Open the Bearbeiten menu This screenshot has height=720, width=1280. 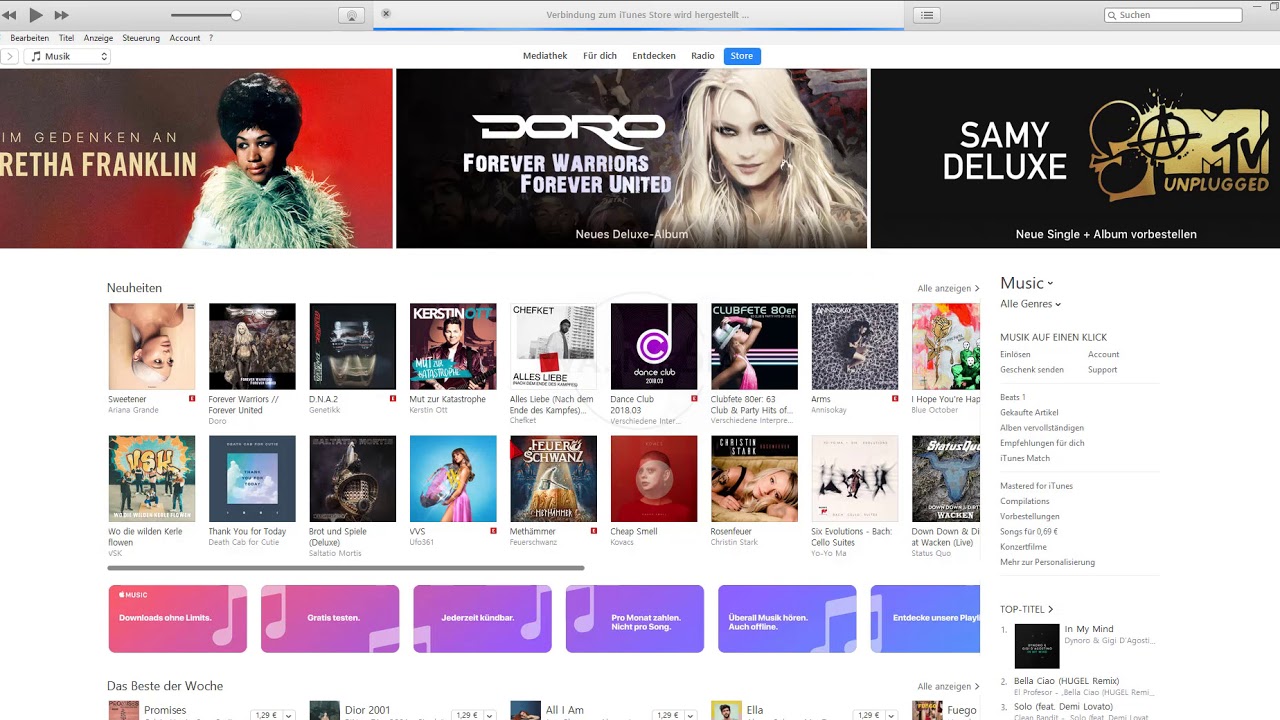coord(30,38)
